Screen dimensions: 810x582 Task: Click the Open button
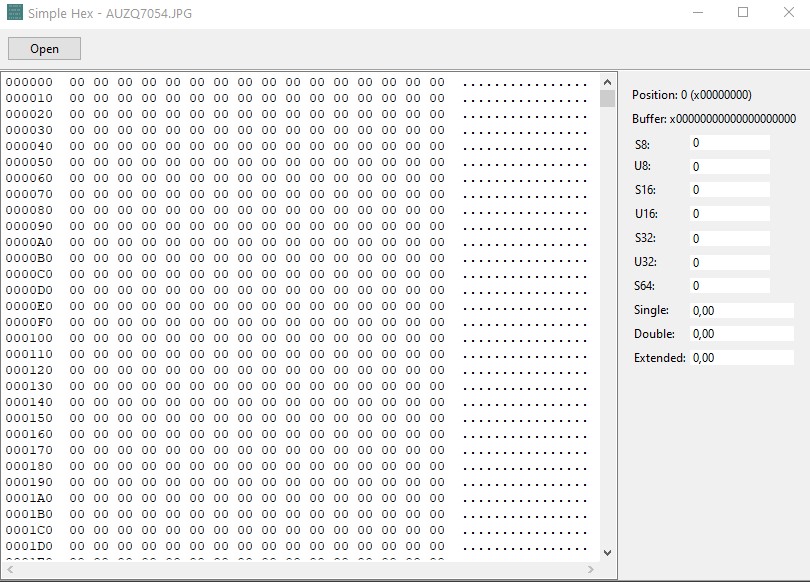coord(44,49)
